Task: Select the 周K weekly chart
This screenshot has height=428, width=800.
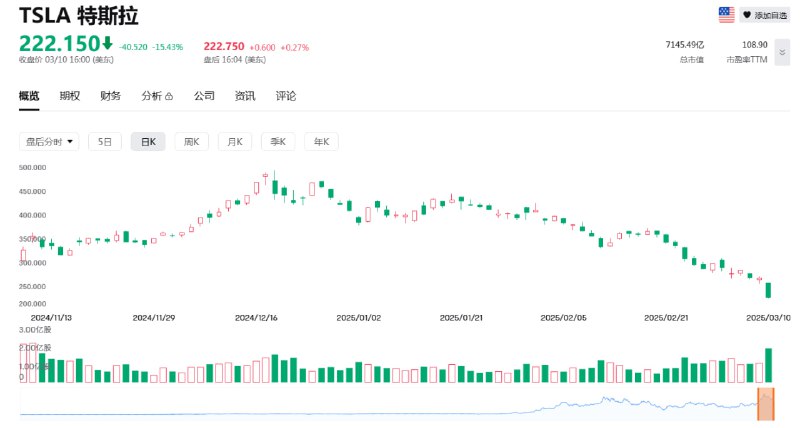Action: pyautogui.click(x=191, y=142)
